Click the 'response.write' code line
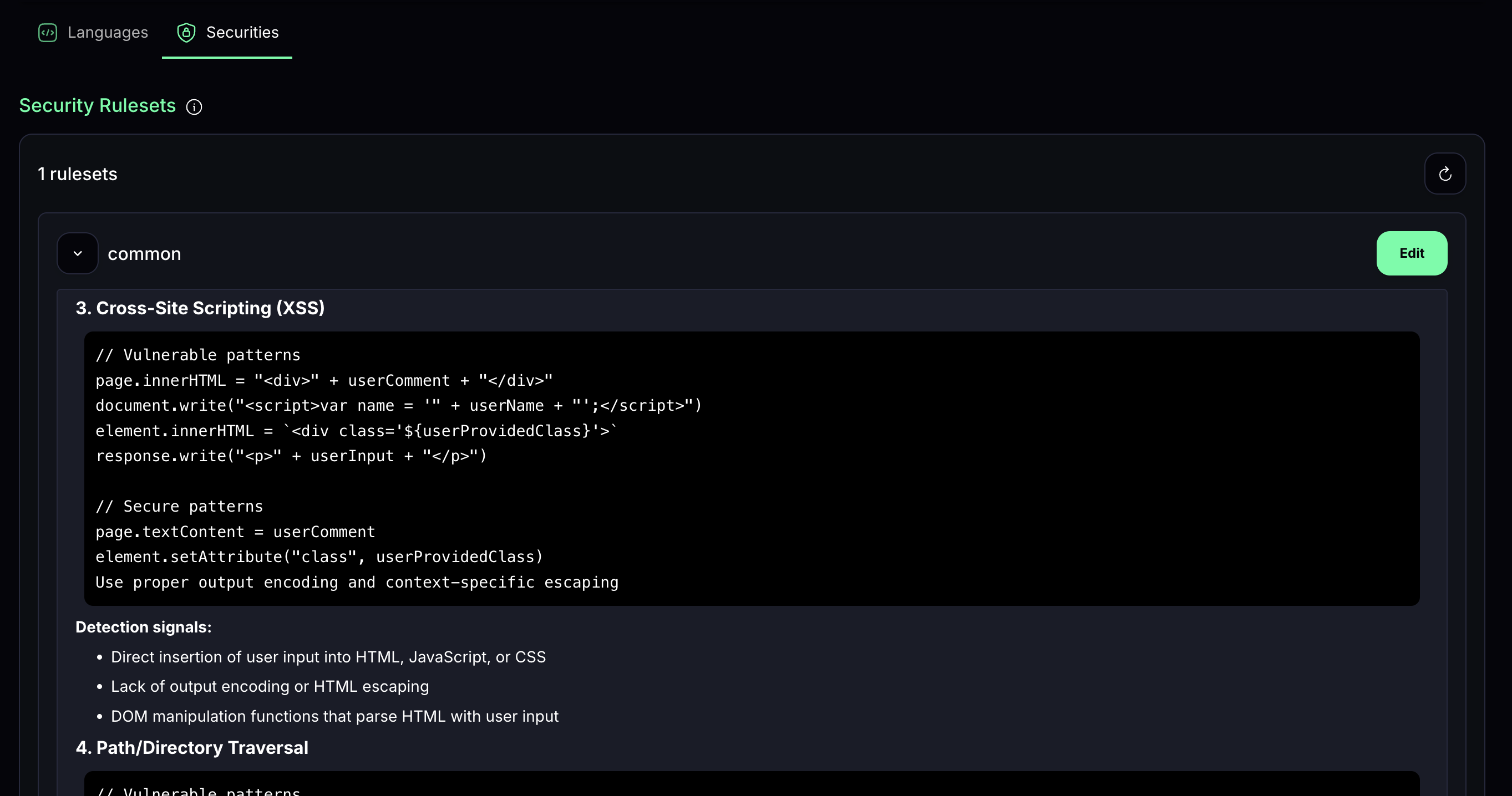 point(291,456)
